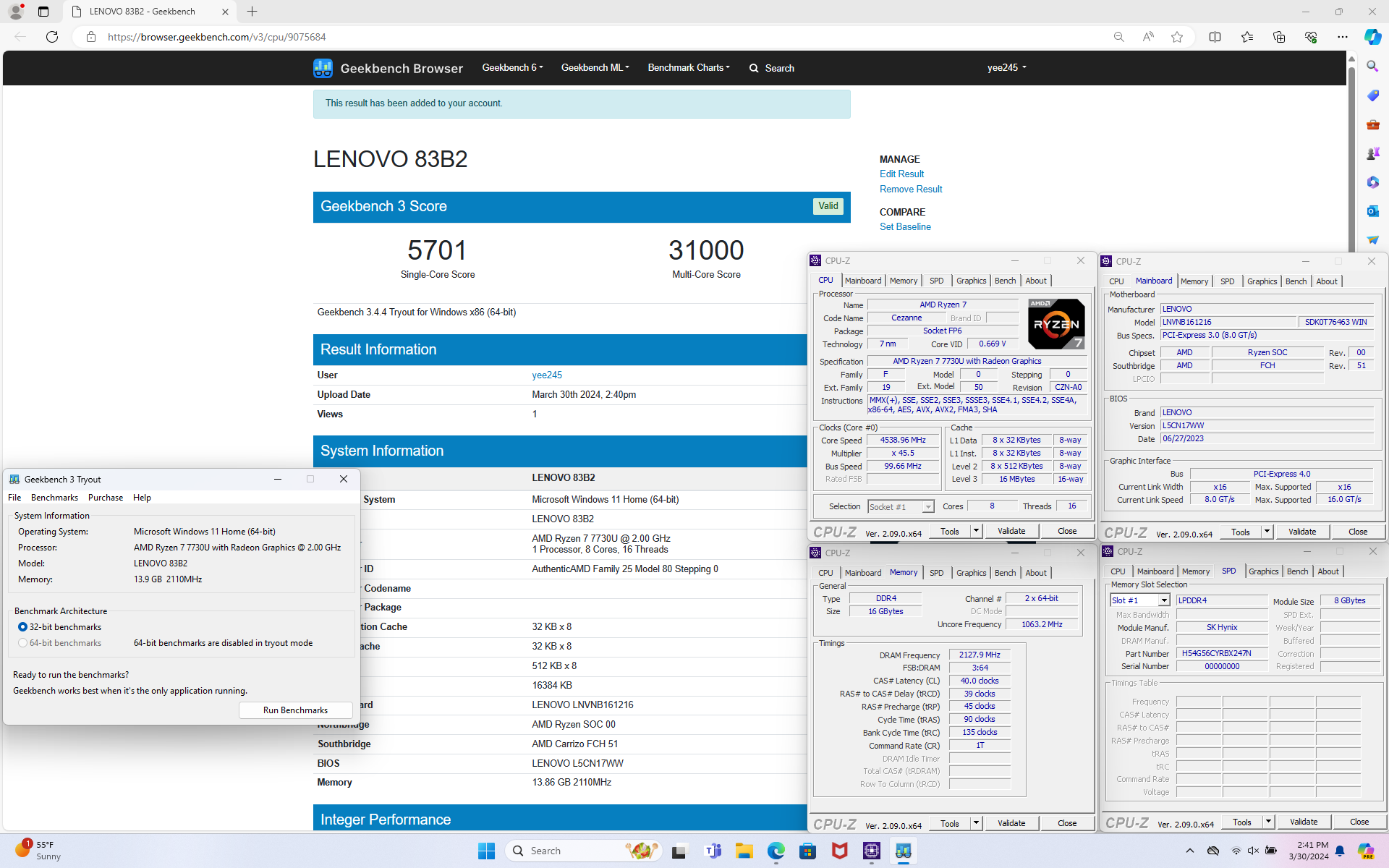The height and width of the screenshot is (868, 1389).
Task: Open CPU-Z taskbar icon
Action: (872, 851)
